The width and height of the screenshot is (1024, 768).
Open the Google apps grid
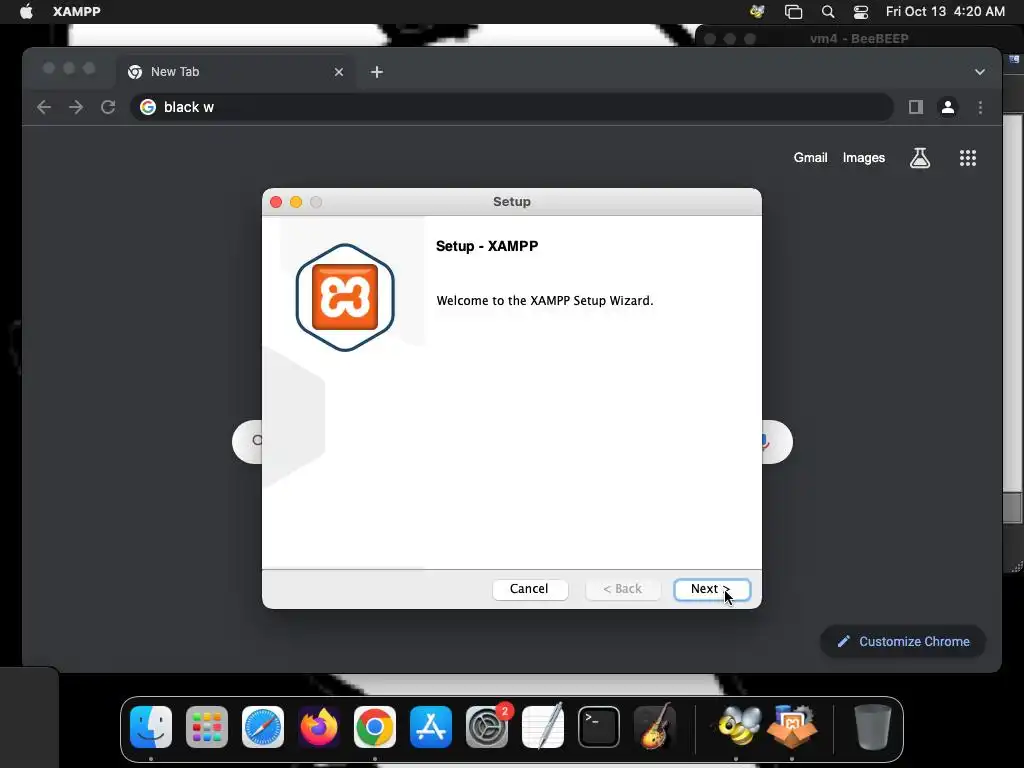point(967,157)
